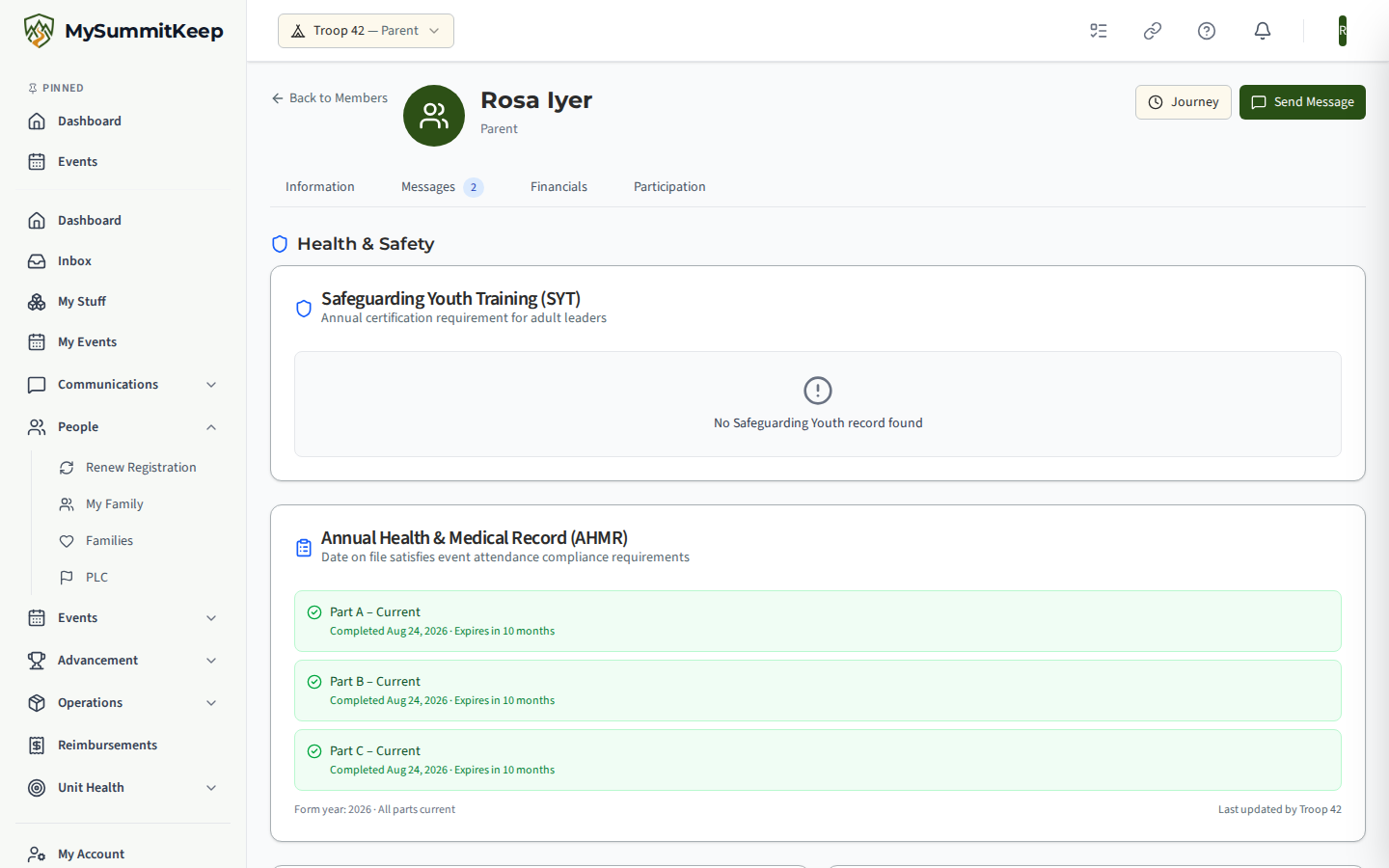
Task: Open the second Dashboard sidebar item
Action: click(x=123, y=220)
